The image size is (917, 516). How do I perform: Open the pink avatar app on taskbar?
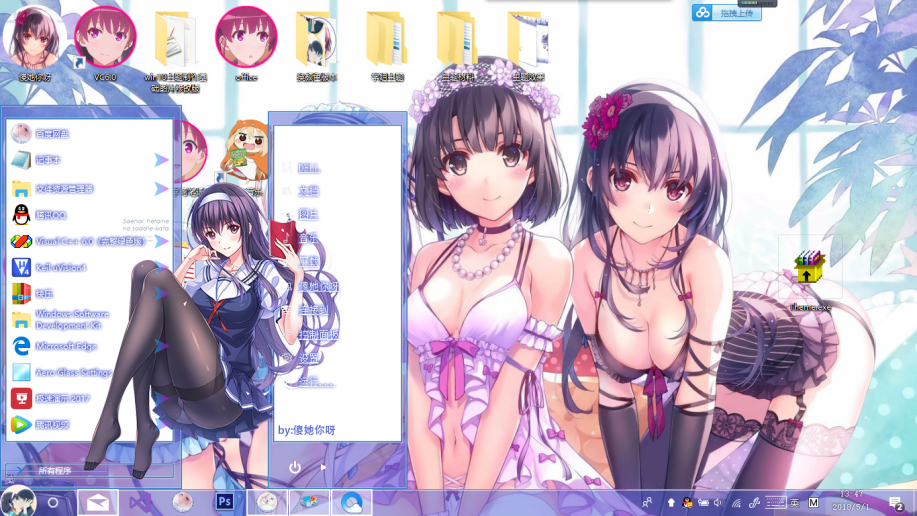182,502
